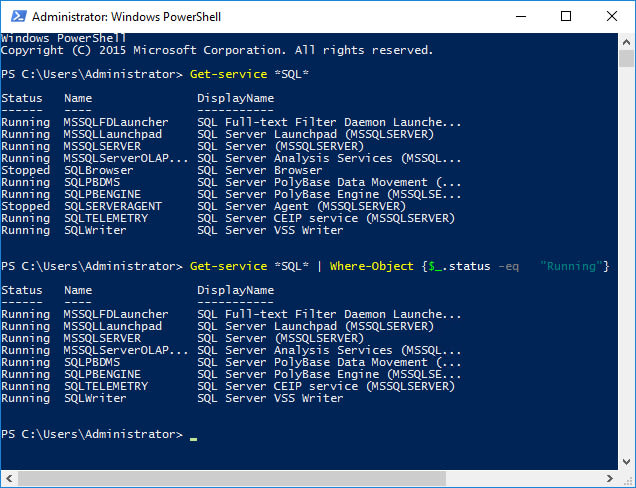Minimize the PowerShell window

521,17
